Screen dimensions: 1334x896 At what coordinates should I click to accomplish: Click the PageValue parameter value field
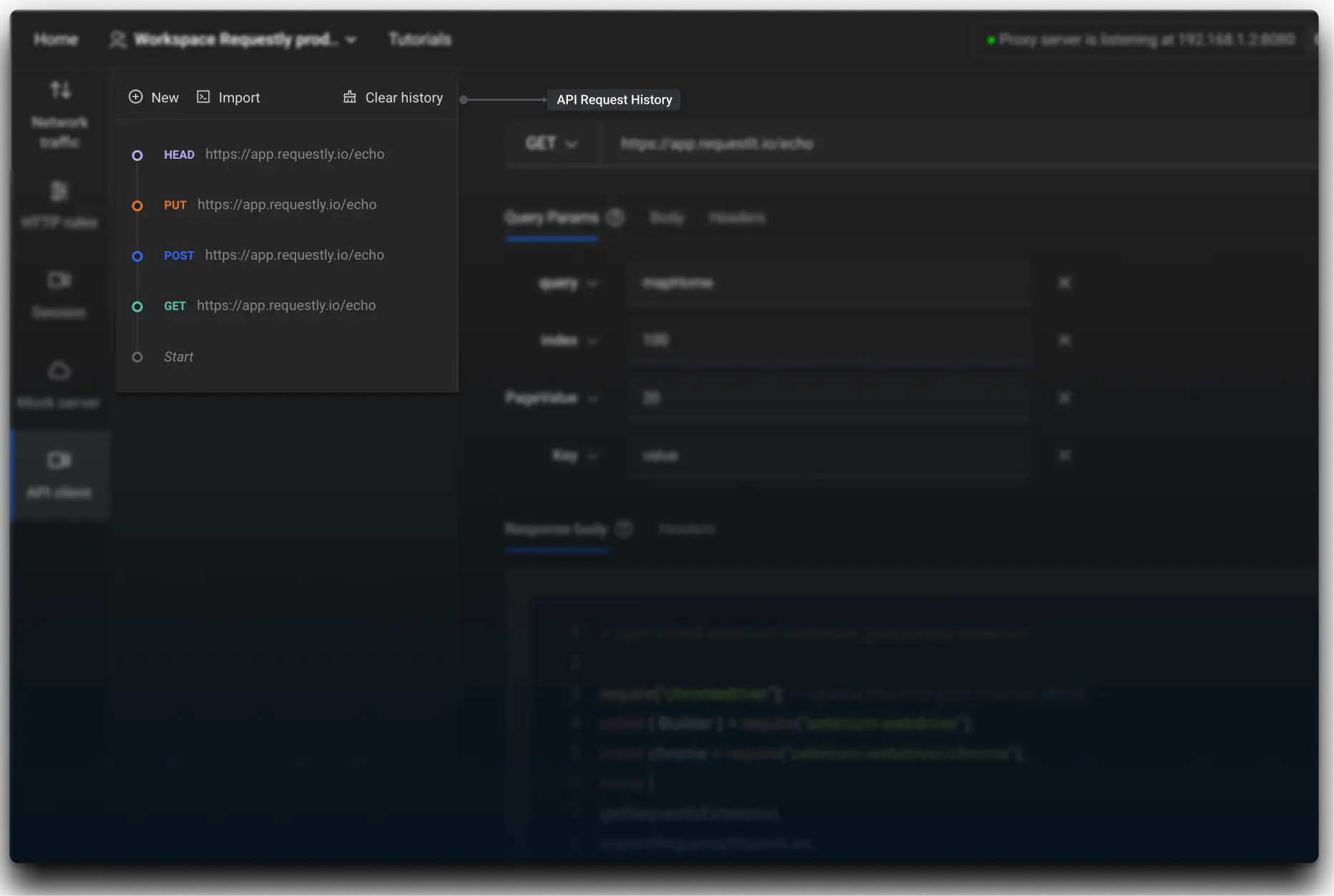(x=828, y=398)
